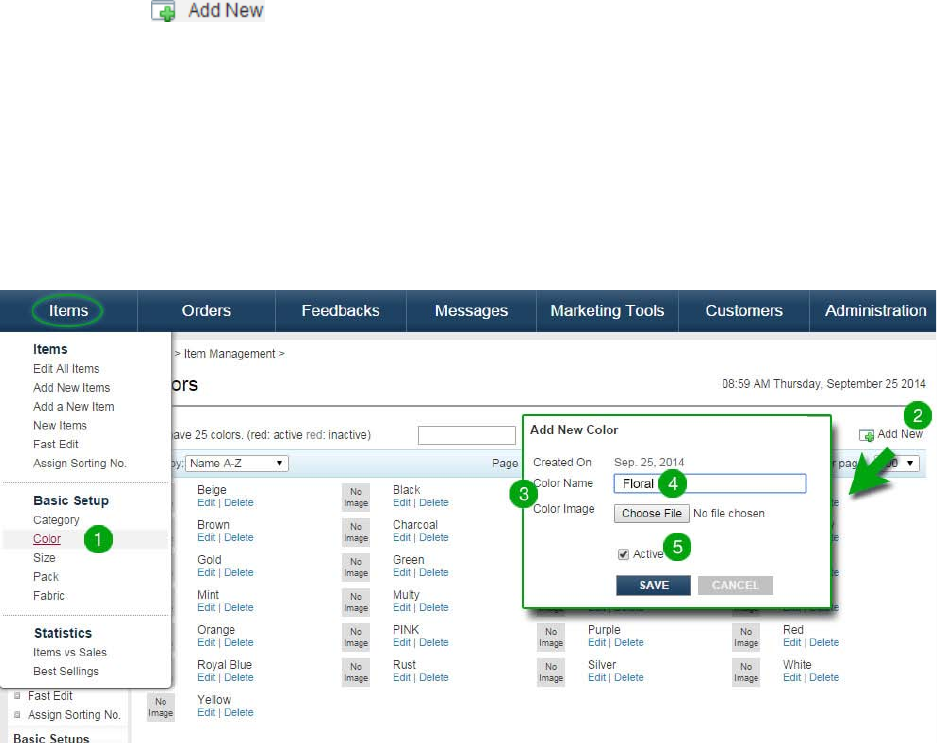Click the No Image icon next to Red
The height and width of the screenshot is (743, 937).
pos(746,637)
